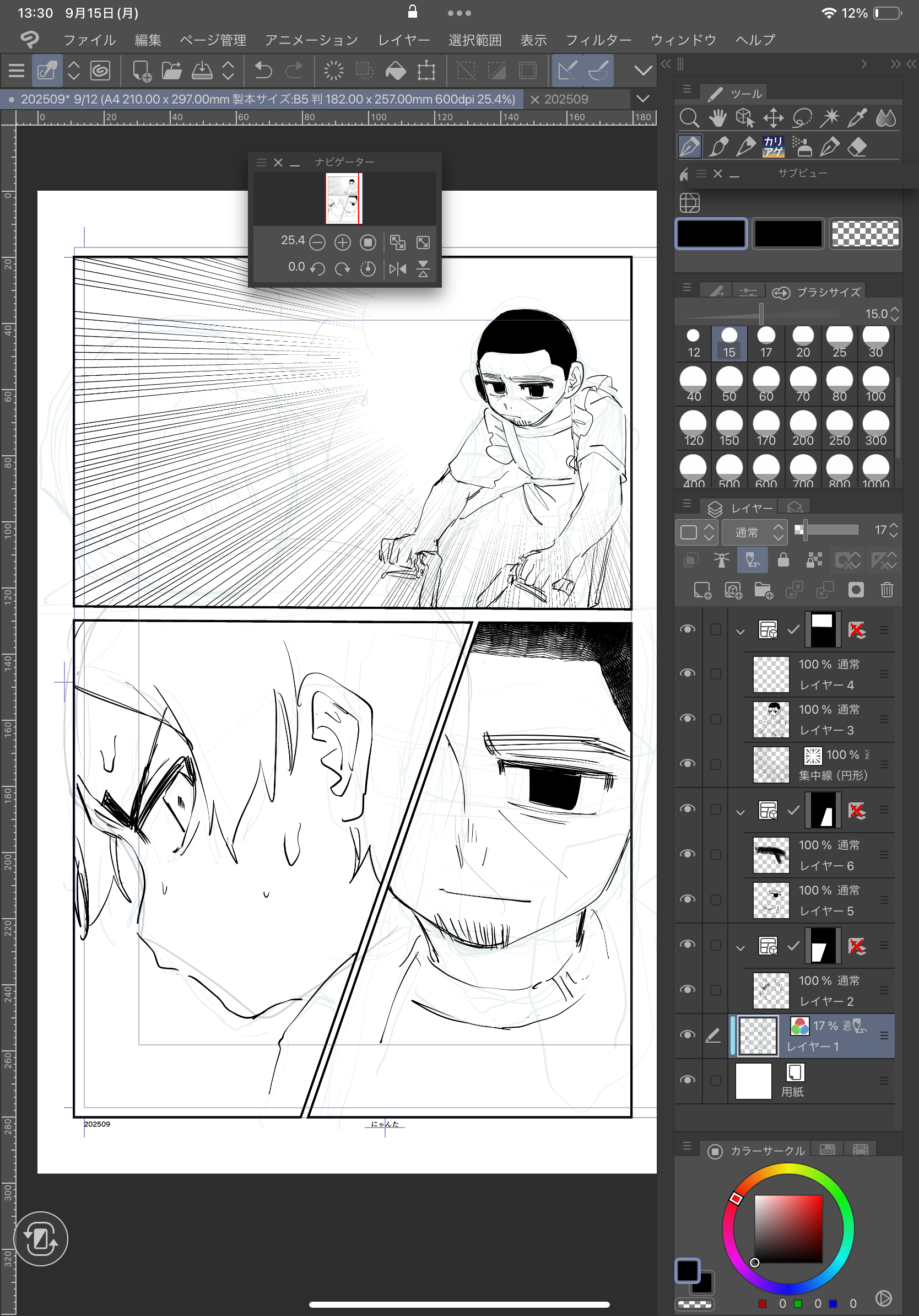Open the 通常 blending mode dropdown
This screenshot has width=919, height=1316.
tap(753, 532)
